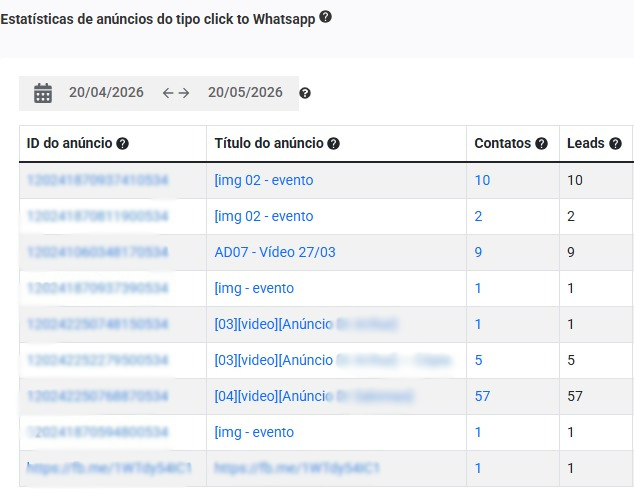This screenshot has height=504, width=634.
Task: Select the end date 20/05/2026 field
Action: pyautogui.click(x=245, y=92)
